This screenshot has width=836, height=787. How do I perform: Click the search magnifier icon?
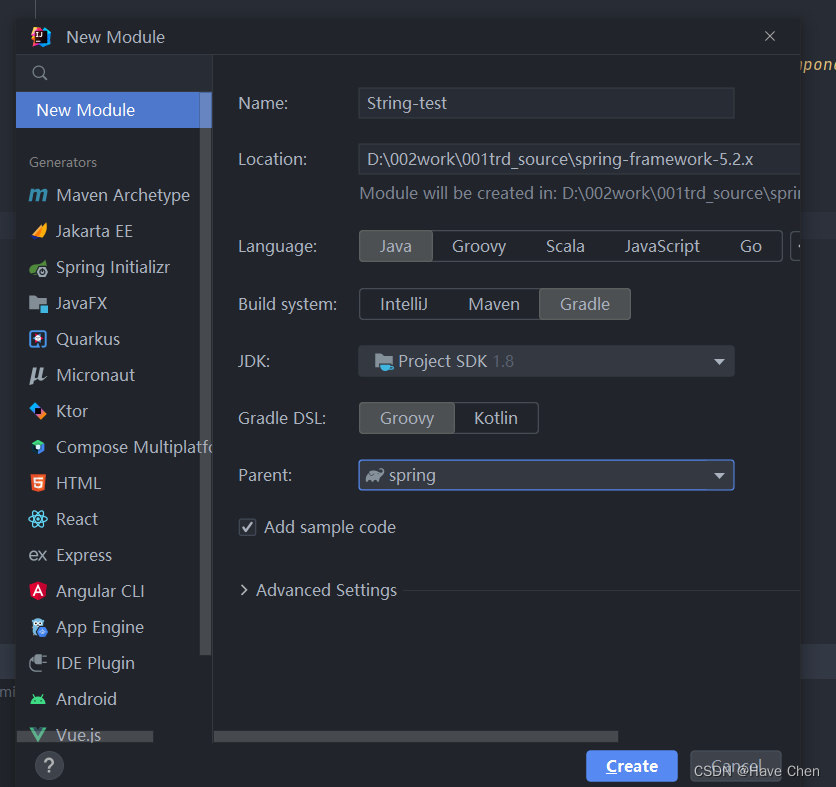[x=39, y=73]
